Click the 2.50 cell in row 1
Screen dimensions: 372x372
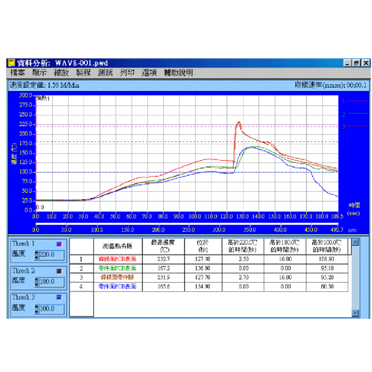point(243,259)
